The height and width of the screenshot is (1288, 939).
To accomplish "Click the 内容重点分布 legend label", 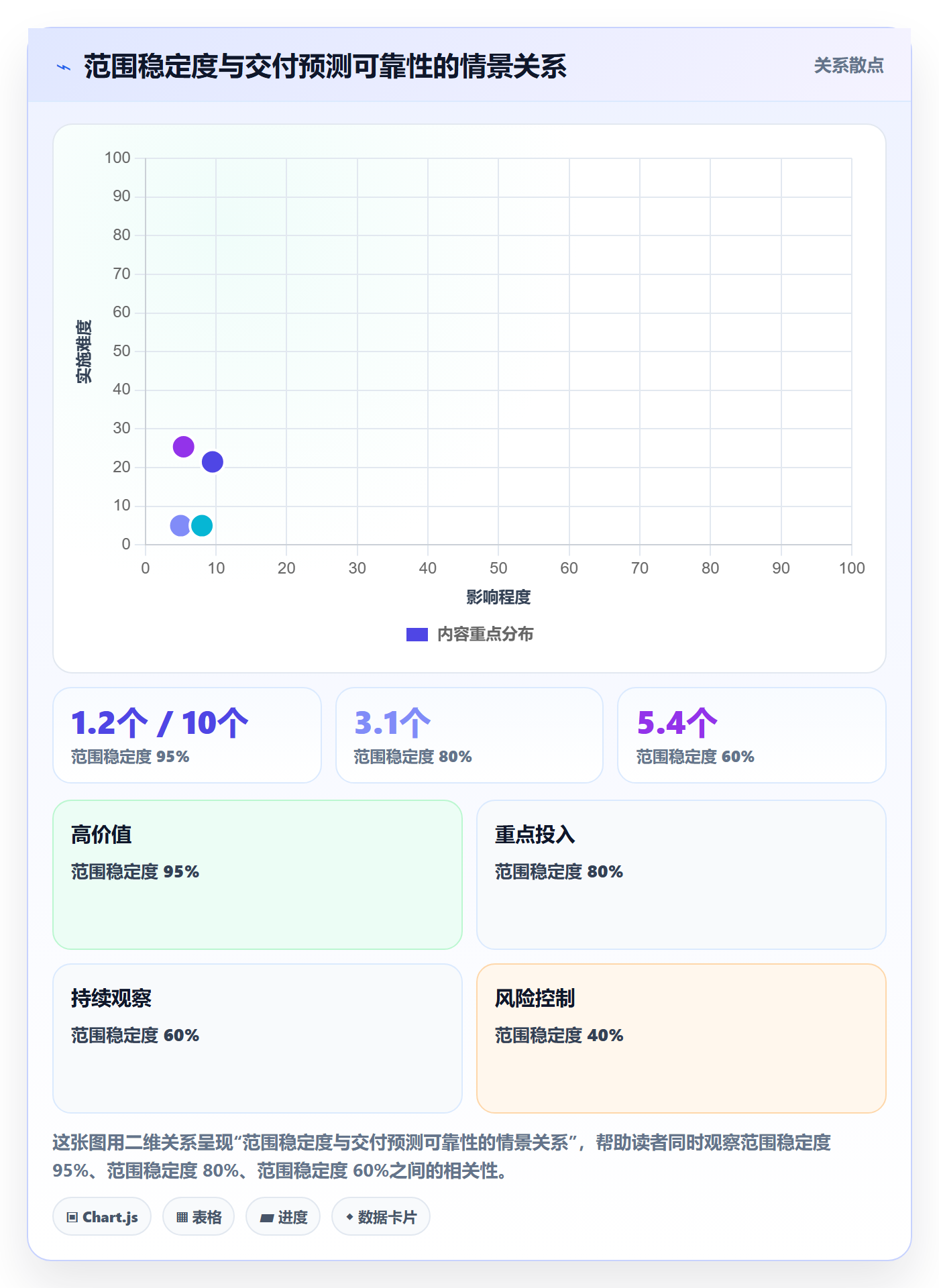I will [485, 635].
